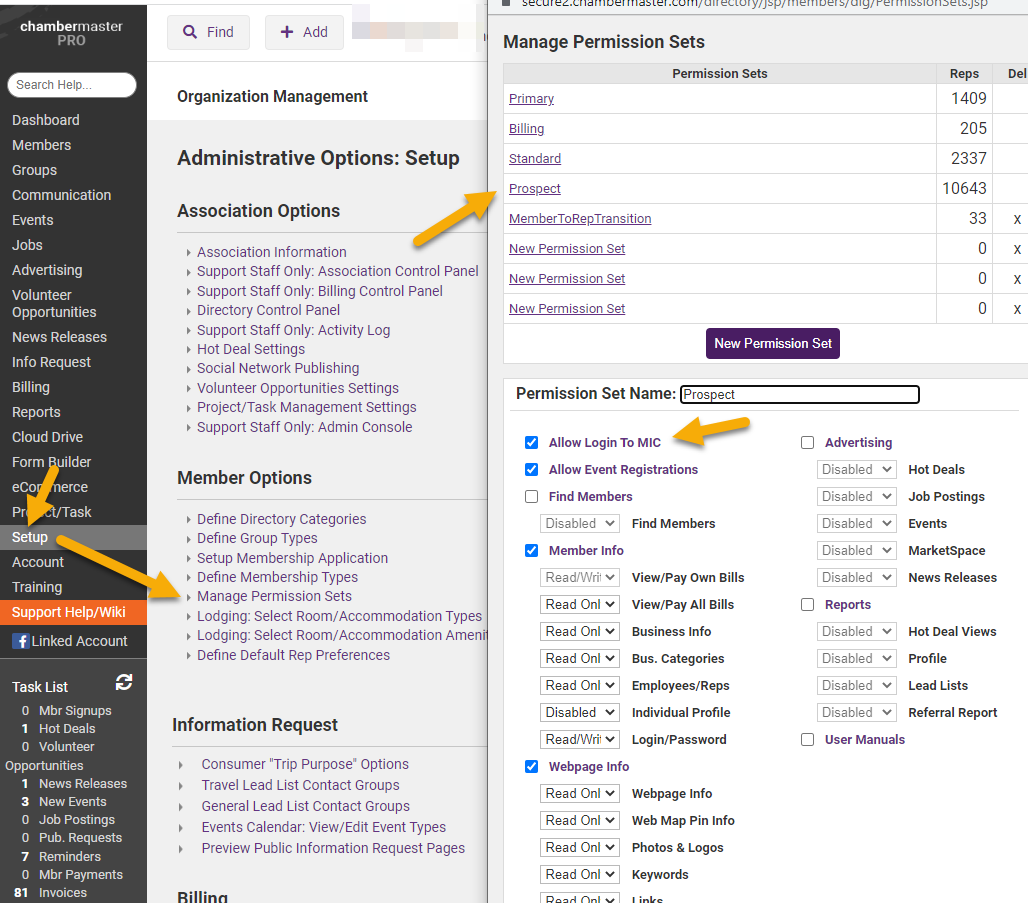Click the Permission Set Name field
This screenshot has width=1028, height=903.
click(799, 395)
